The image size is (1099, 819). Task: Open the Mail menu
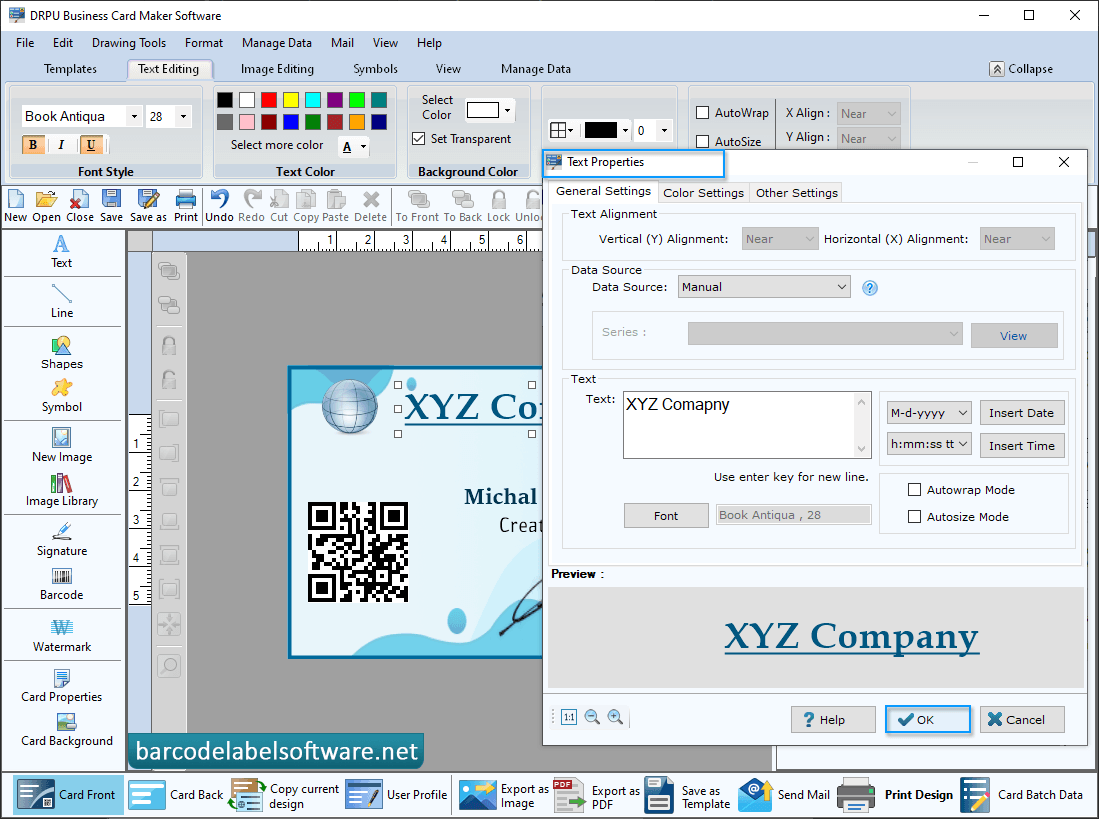(342, 43)
